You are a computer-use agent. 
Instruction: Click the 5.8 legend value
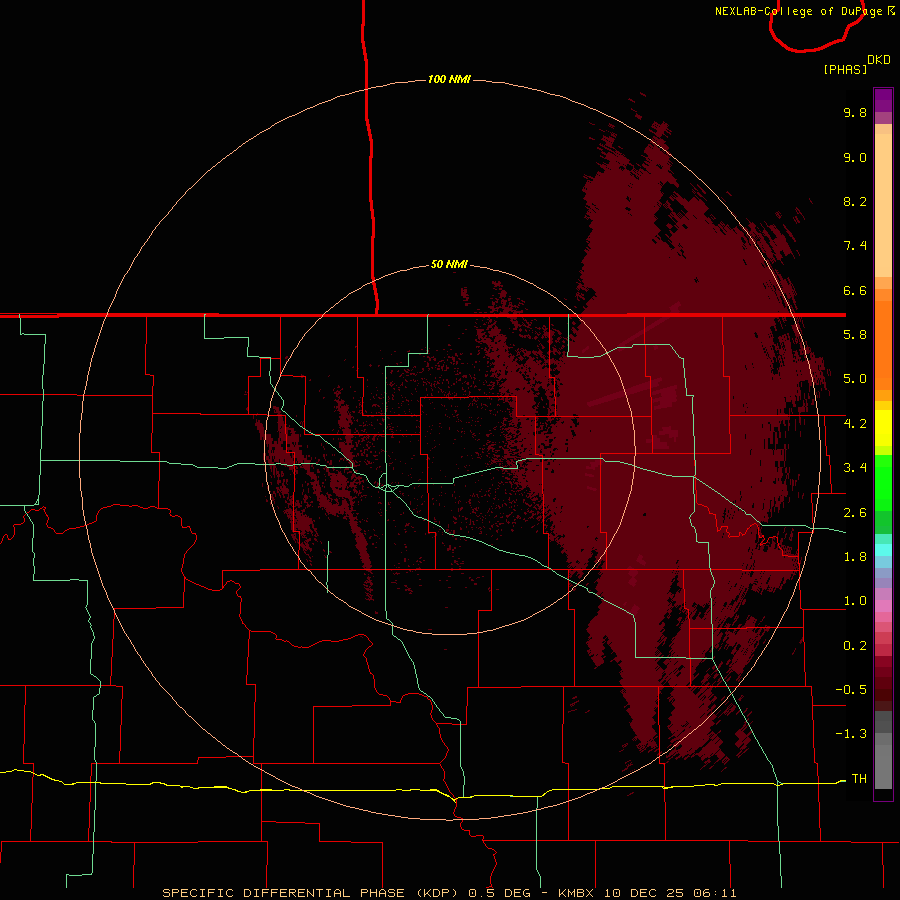coord(855,335)
